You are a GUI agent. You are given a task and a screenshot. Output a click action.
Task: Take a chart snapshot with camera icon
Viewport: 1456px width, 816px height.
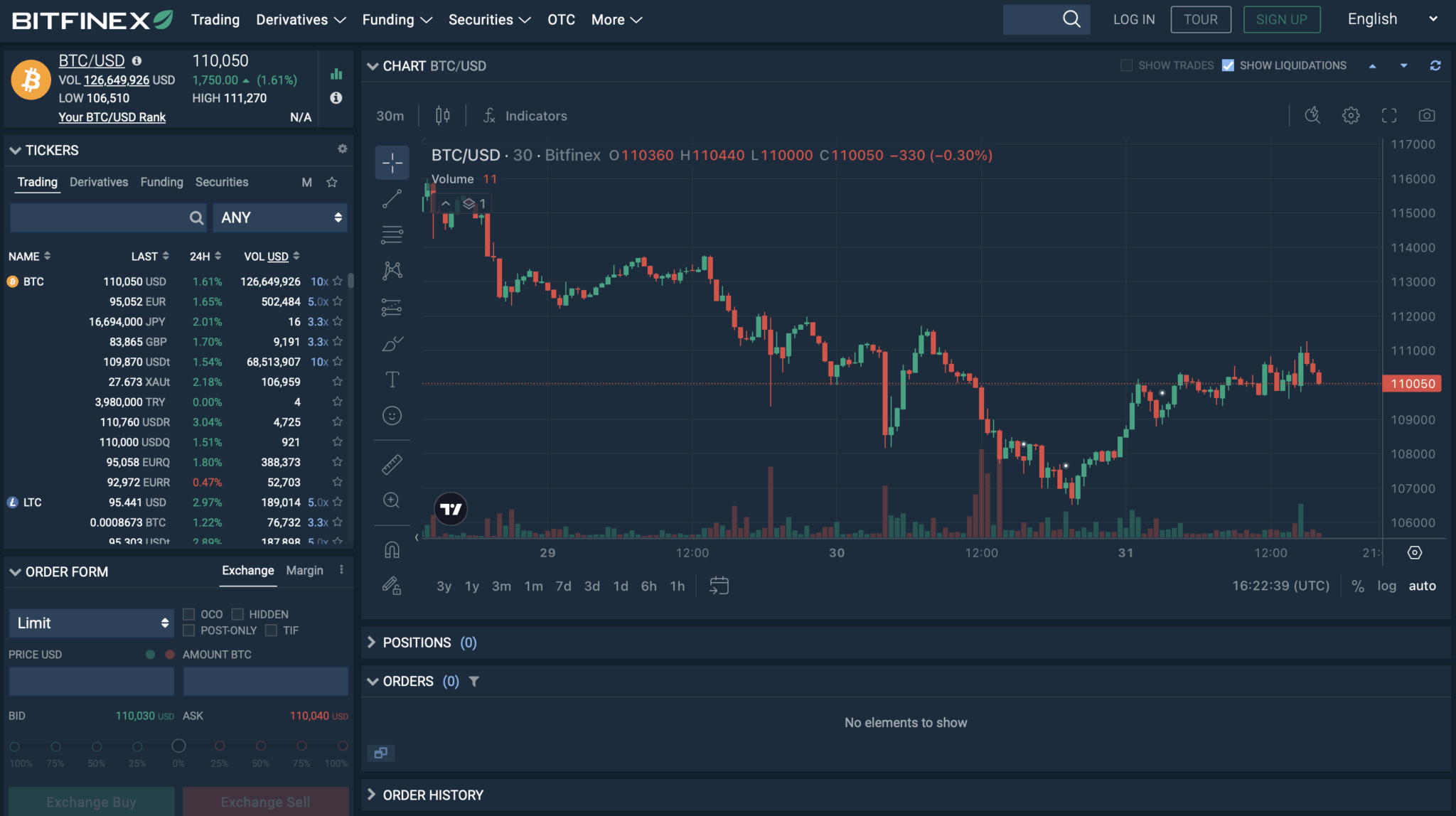coord(1427,115)
